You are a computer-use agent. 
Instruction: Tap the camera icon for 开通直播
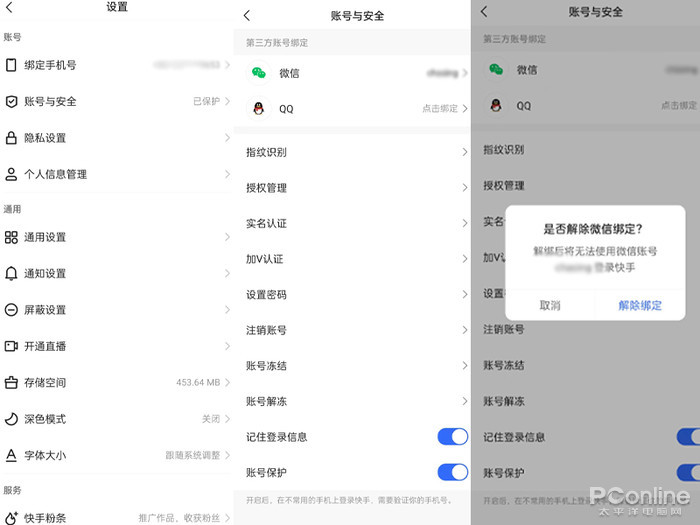tap(11, 346)
